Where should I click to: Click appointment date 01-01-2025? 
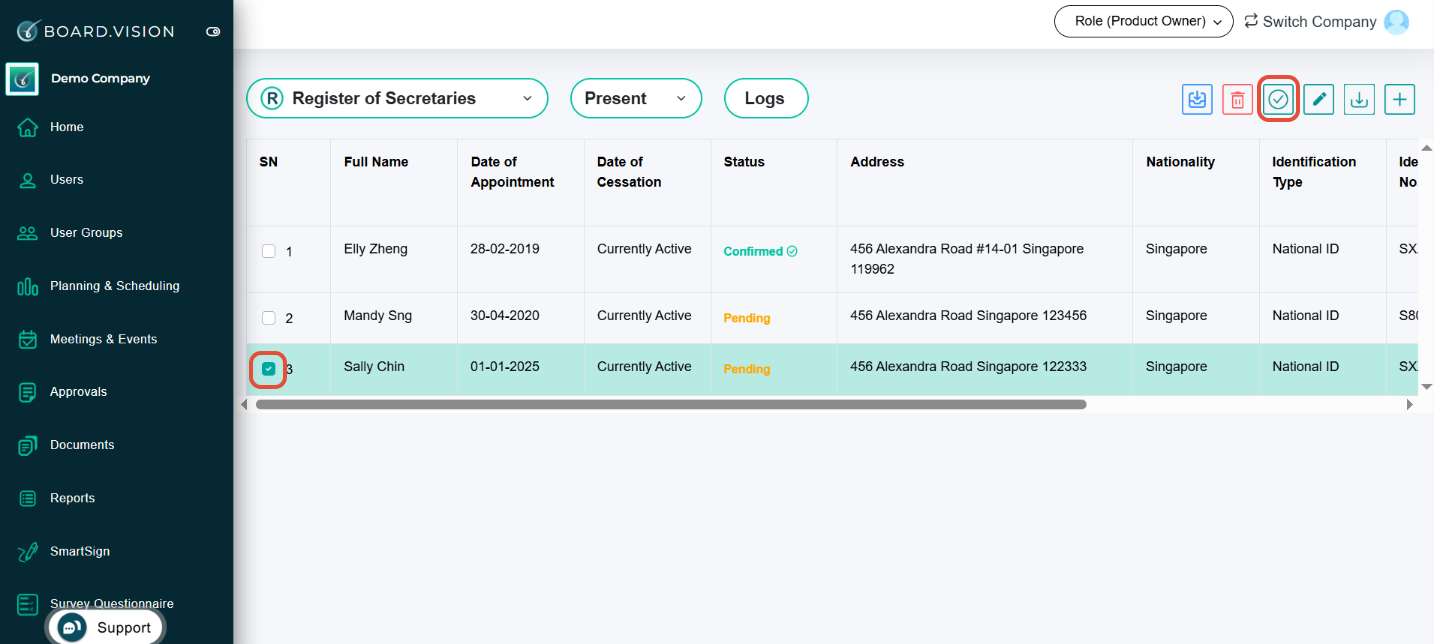coord(505,367)
